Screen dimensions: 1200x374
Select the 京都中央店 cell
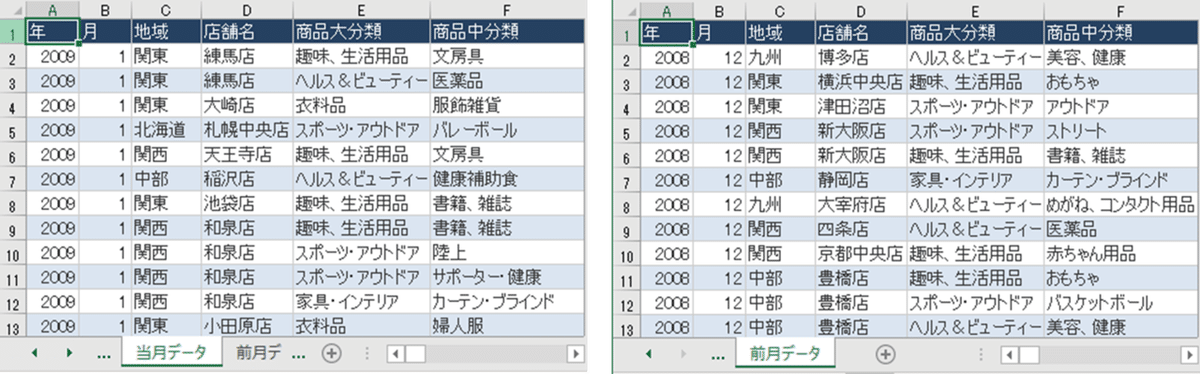[x=860, y=253]
